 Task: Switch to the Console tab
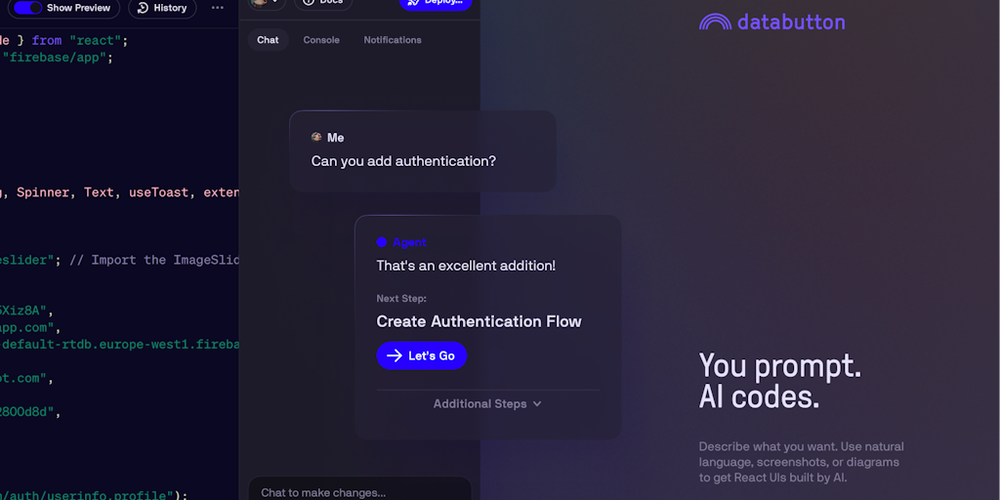coord(321,40)
